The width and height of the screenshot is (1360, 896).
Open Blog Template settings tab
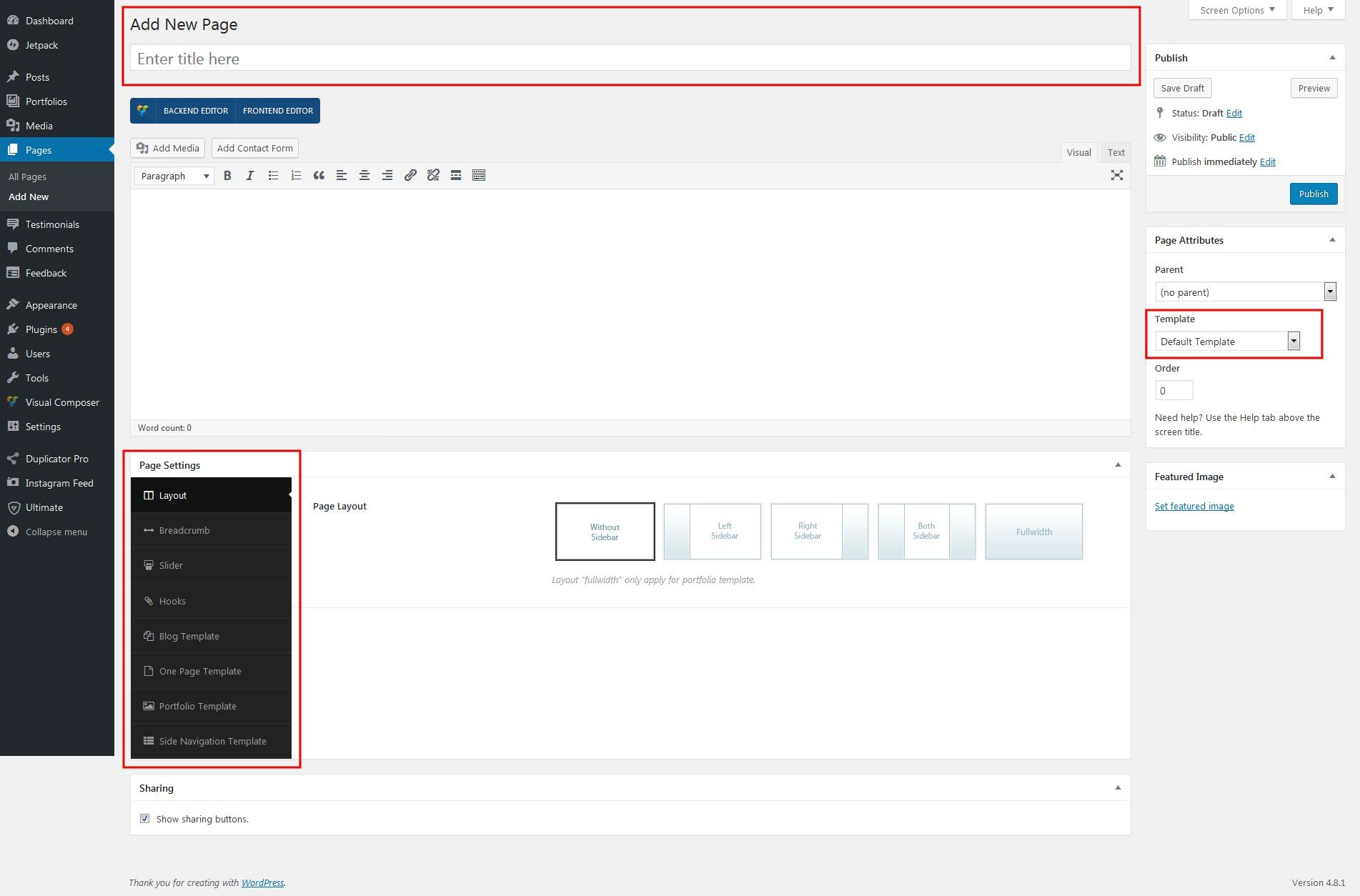click(211, 636)
